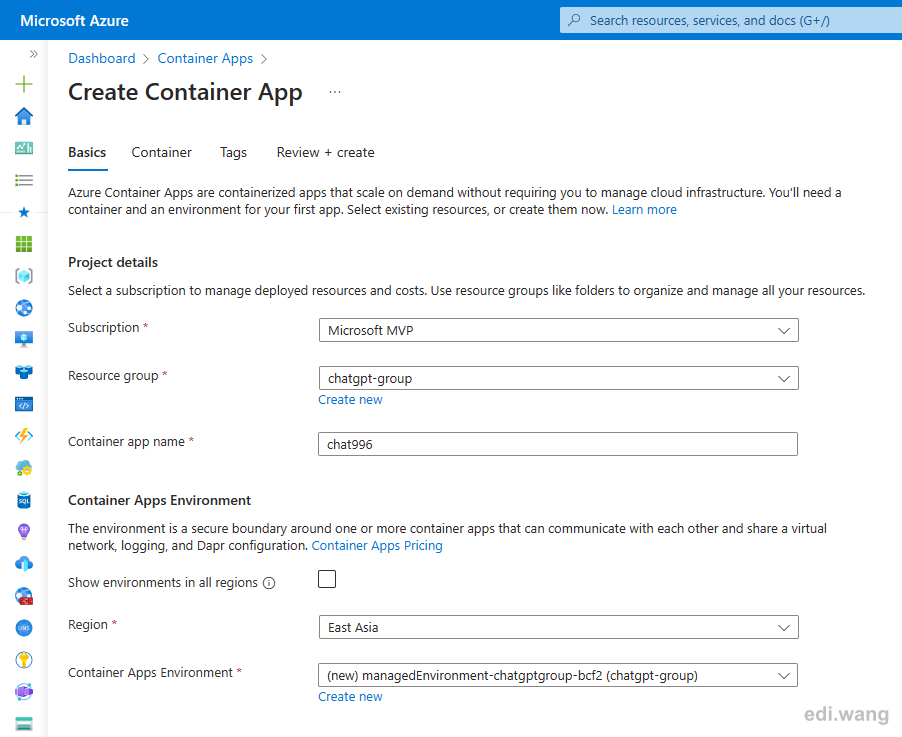This screenshot has height=737, width=902.
Task: Open the Region dropdown set to East Asia
Action: coord(559,627)
